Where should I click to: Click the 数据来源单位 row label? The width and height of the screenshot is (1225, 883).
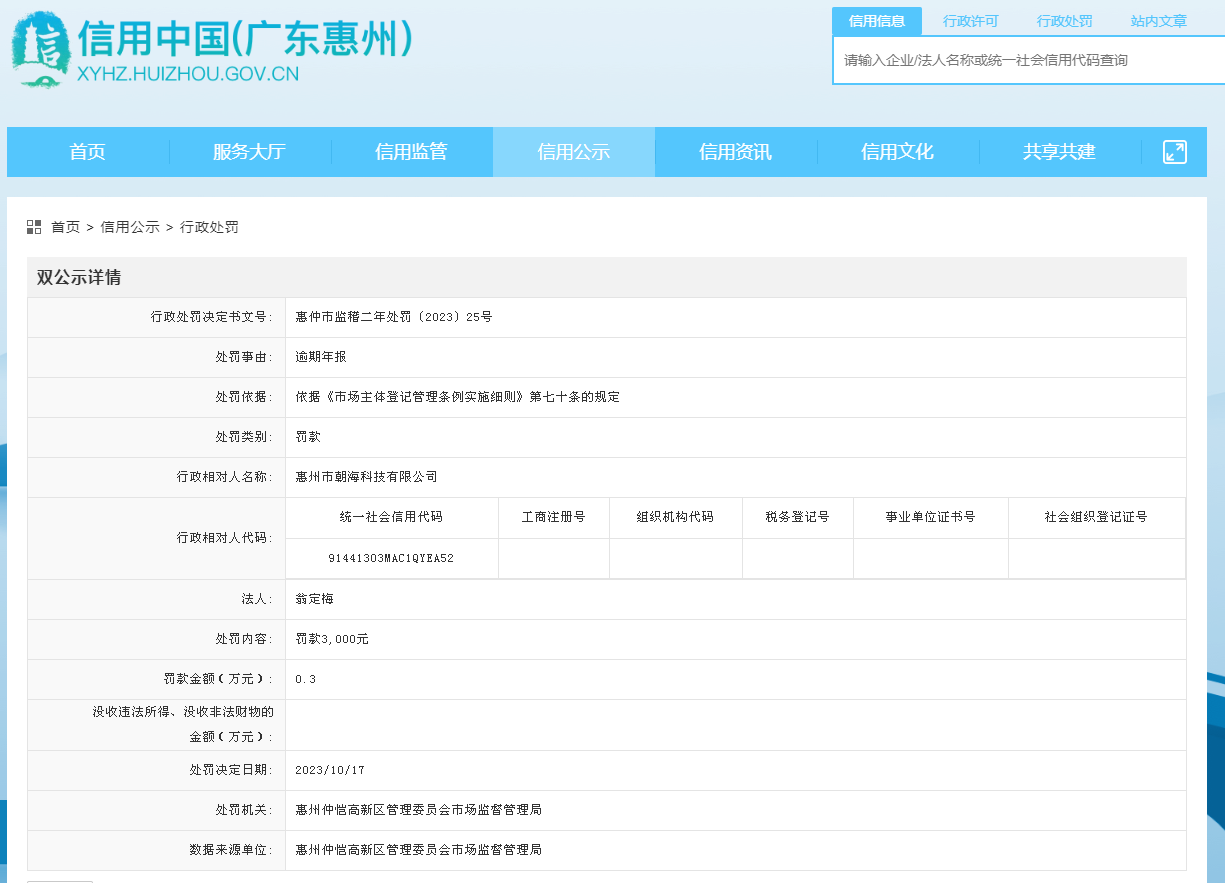pyautogui.click(x=231, y=850)
